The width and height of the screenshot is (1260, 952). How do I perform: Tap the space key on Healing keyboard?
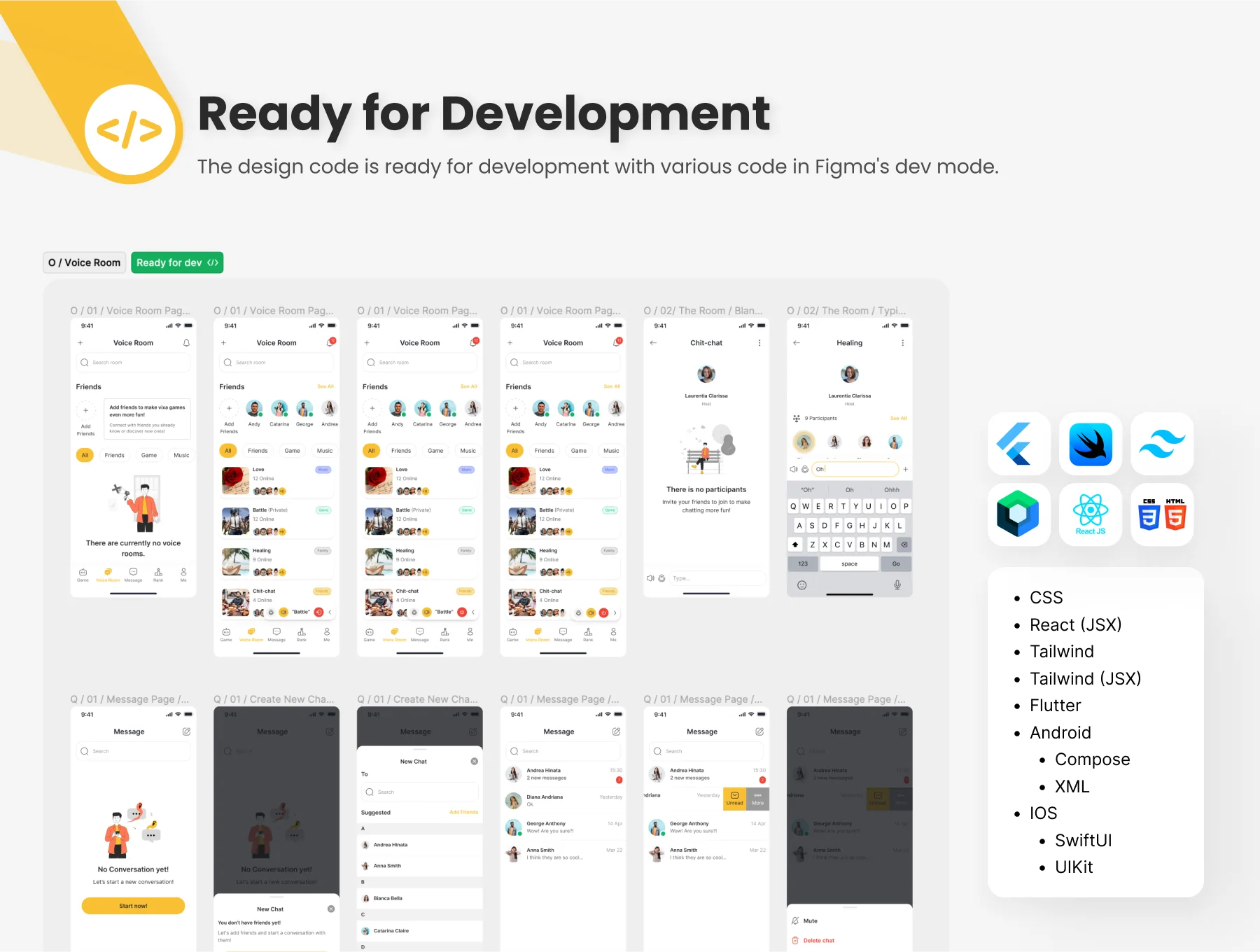(849, 563)
